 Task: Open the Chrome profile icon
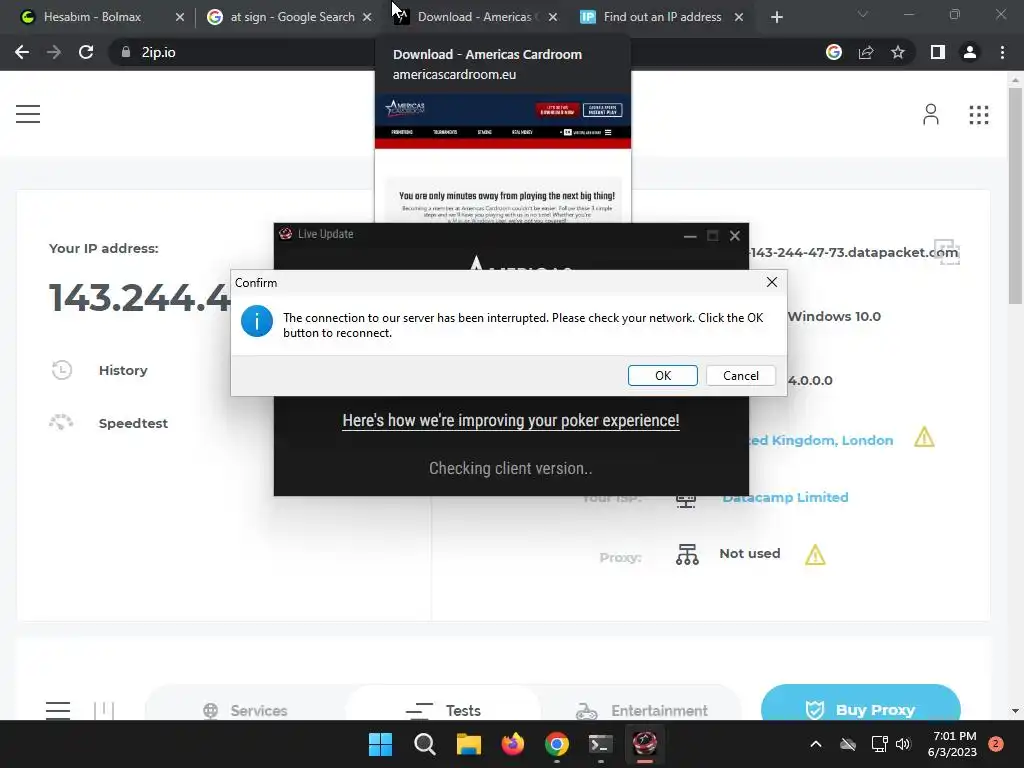(x=970, y=52)
